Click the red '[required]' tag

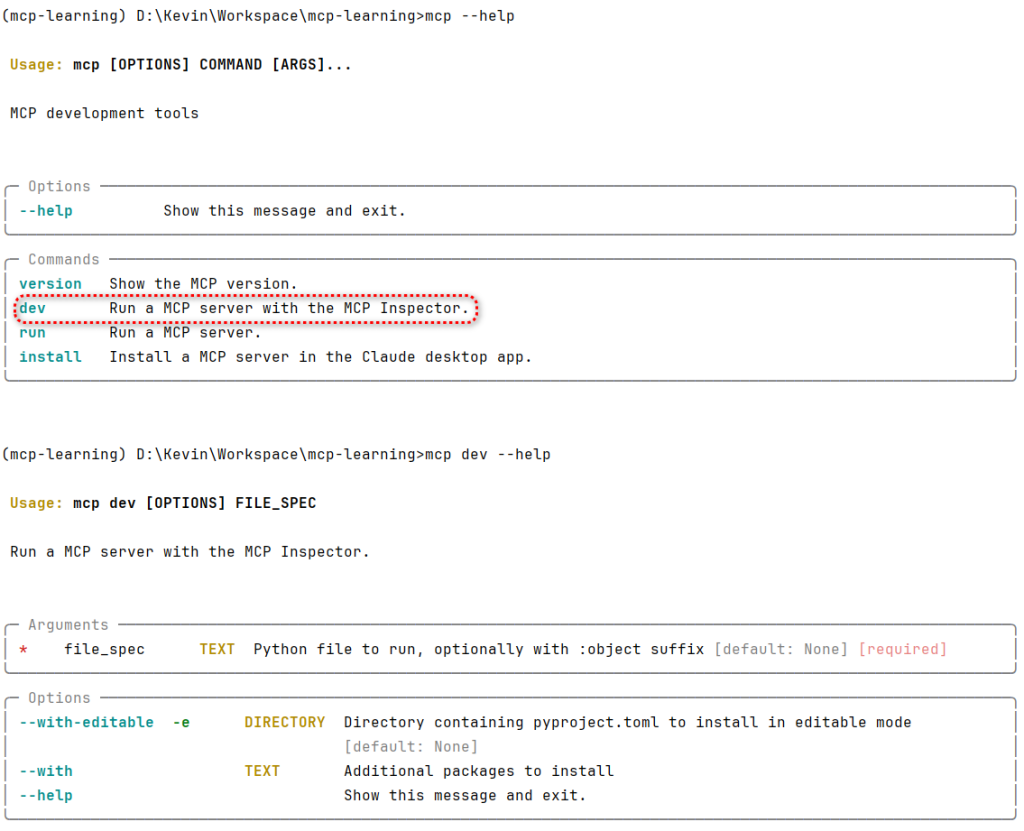coord(903,649)
